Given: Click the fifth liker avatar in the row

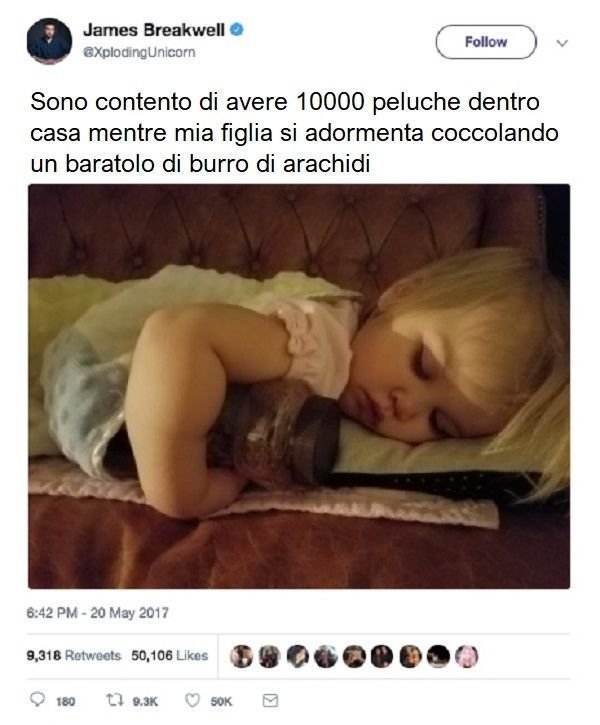Looking at the screenshot, I should tap(354, 656).
